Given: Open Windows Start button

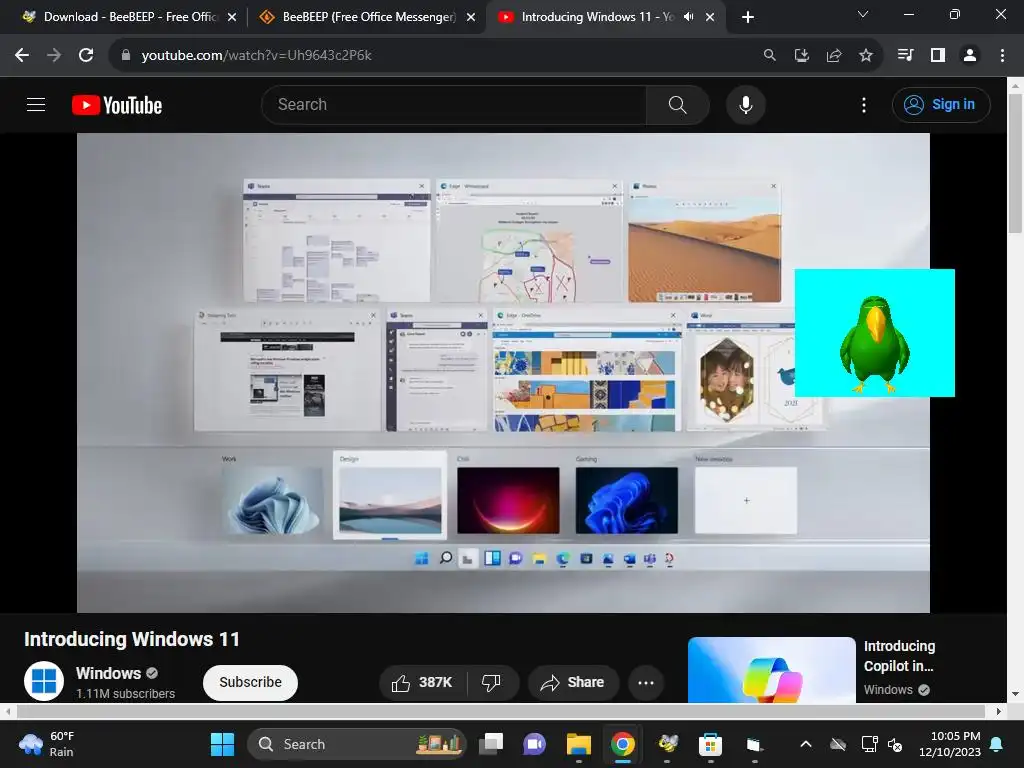Looking at the screenshot, I should pos(222,744).
